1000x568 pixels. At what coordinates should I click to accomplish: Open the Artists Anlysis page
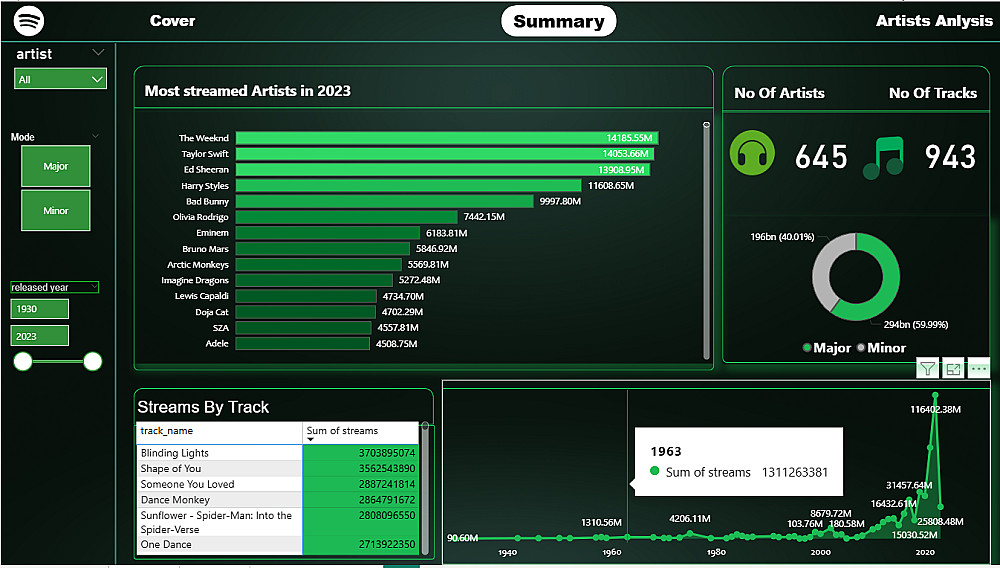tap(934, 20)
